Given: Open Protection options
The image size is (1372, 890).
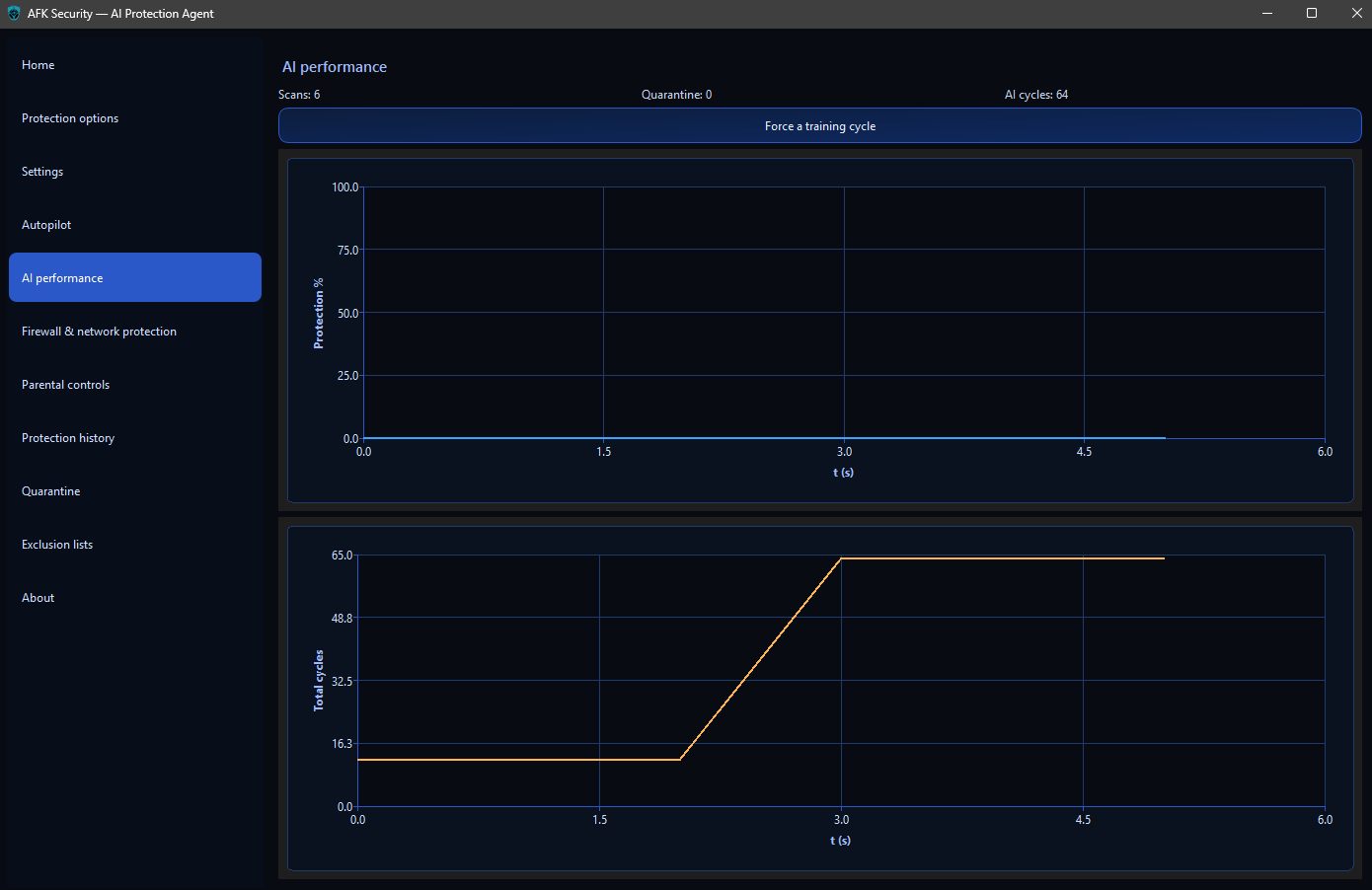Looking at the screenshot, I should click(70, 117).
